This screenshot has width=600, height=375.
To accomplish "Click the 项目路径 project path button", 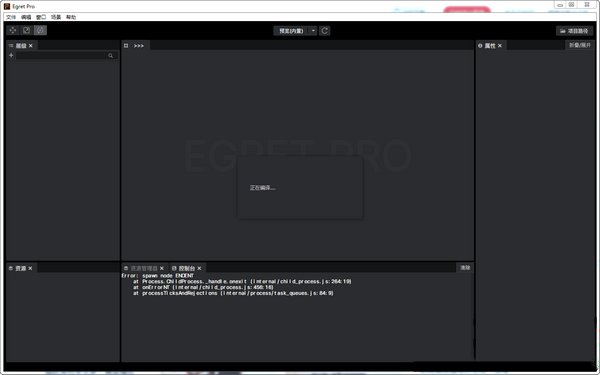I will point(574,31).
